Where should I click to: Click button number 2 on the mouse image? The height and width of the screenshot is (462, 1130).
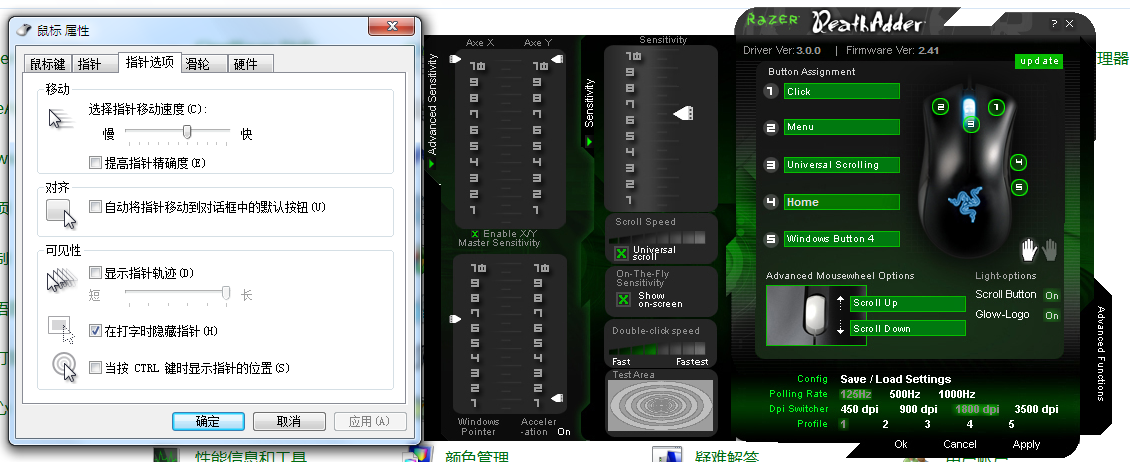coord(940,107)
